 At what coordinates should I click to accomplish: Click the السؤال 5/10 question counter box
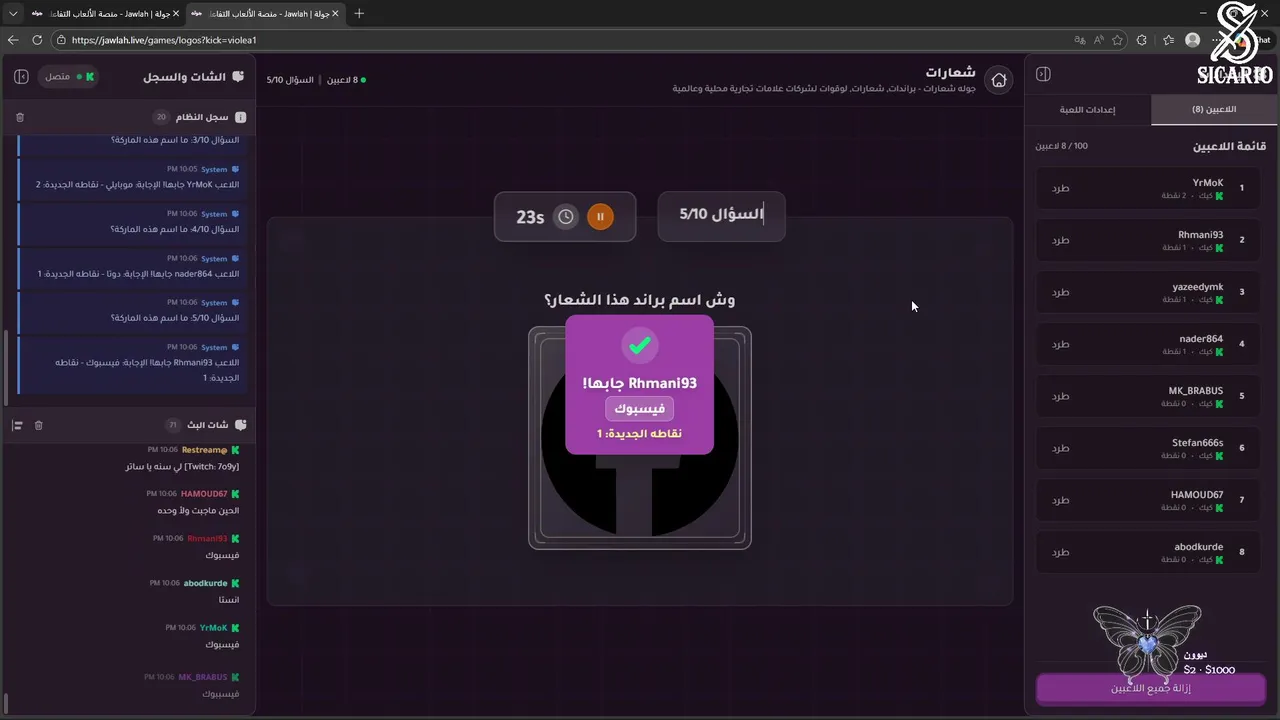pyautogui.click(x=721, y=215)
